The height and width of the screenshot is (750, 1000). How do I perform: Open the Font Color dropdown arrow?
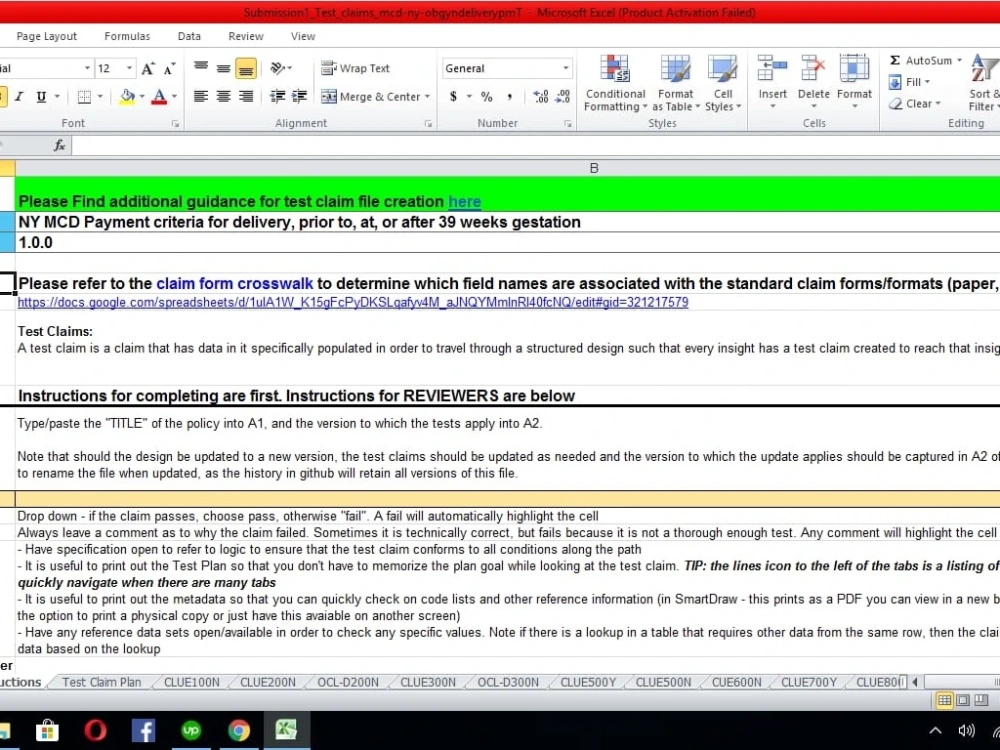coord(174,96)
